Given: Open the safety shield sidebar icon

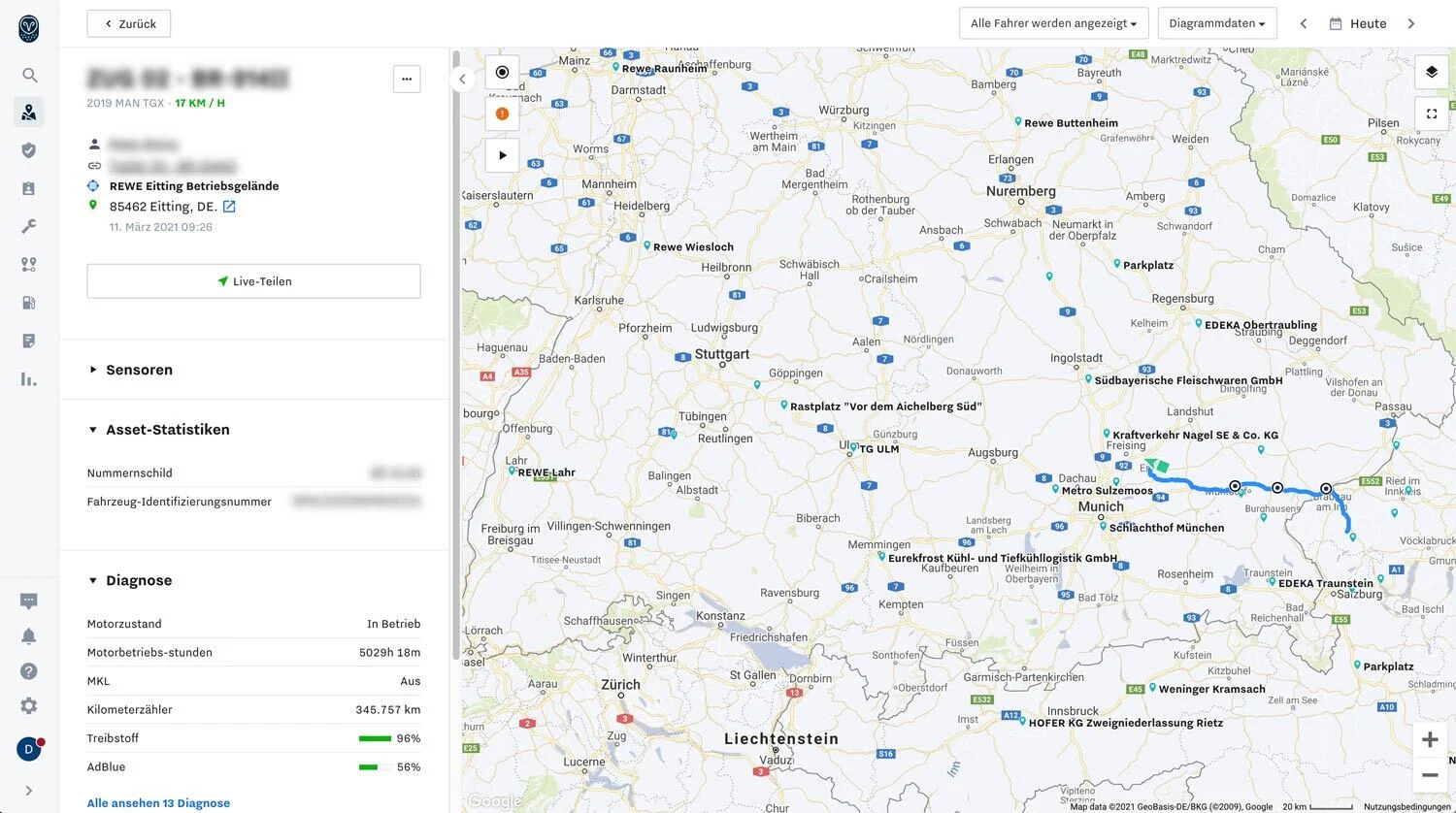Looking at the screenshot, I should pos(29,150).
